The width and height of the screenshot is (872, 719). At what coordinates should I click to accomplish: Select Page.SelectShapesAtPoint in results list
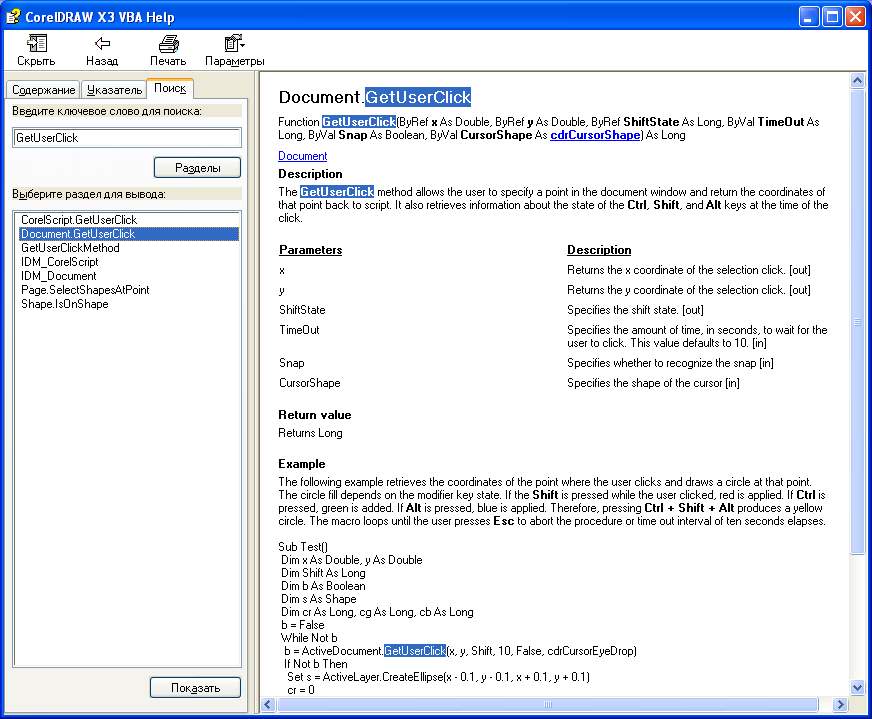tap(85, 290)
